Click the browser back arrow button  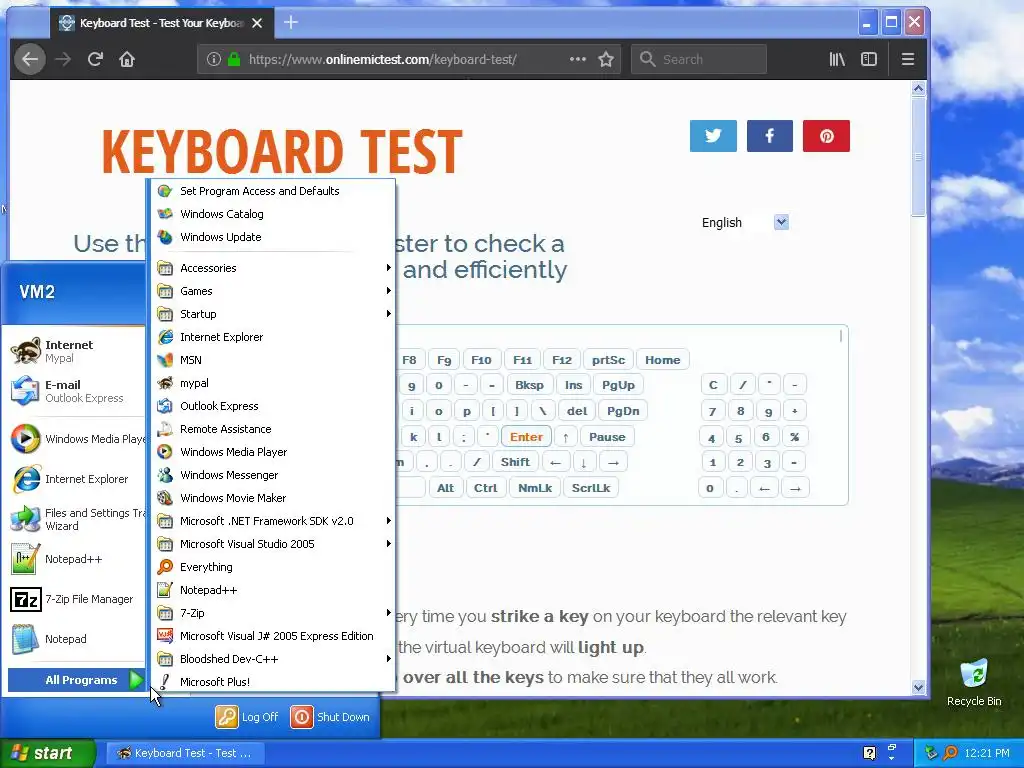(30, 59)
